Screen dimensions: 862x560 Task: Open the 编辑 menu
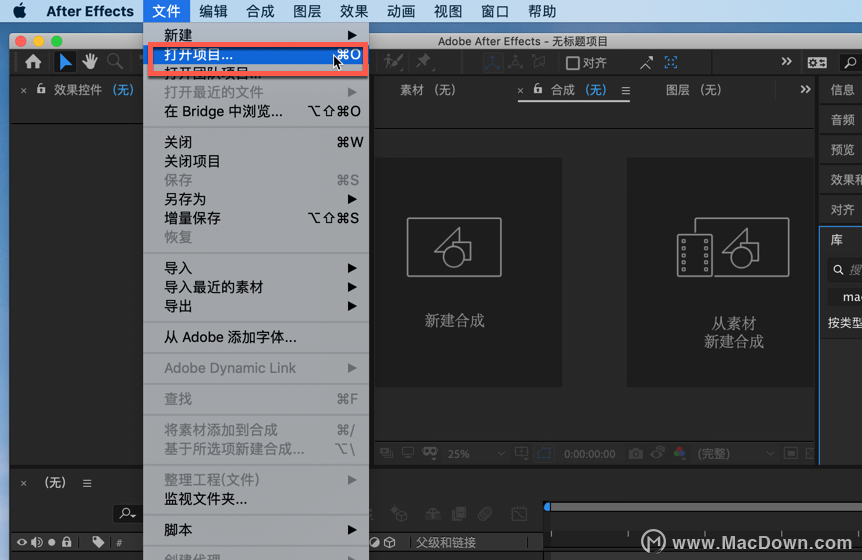pos(213,11)
